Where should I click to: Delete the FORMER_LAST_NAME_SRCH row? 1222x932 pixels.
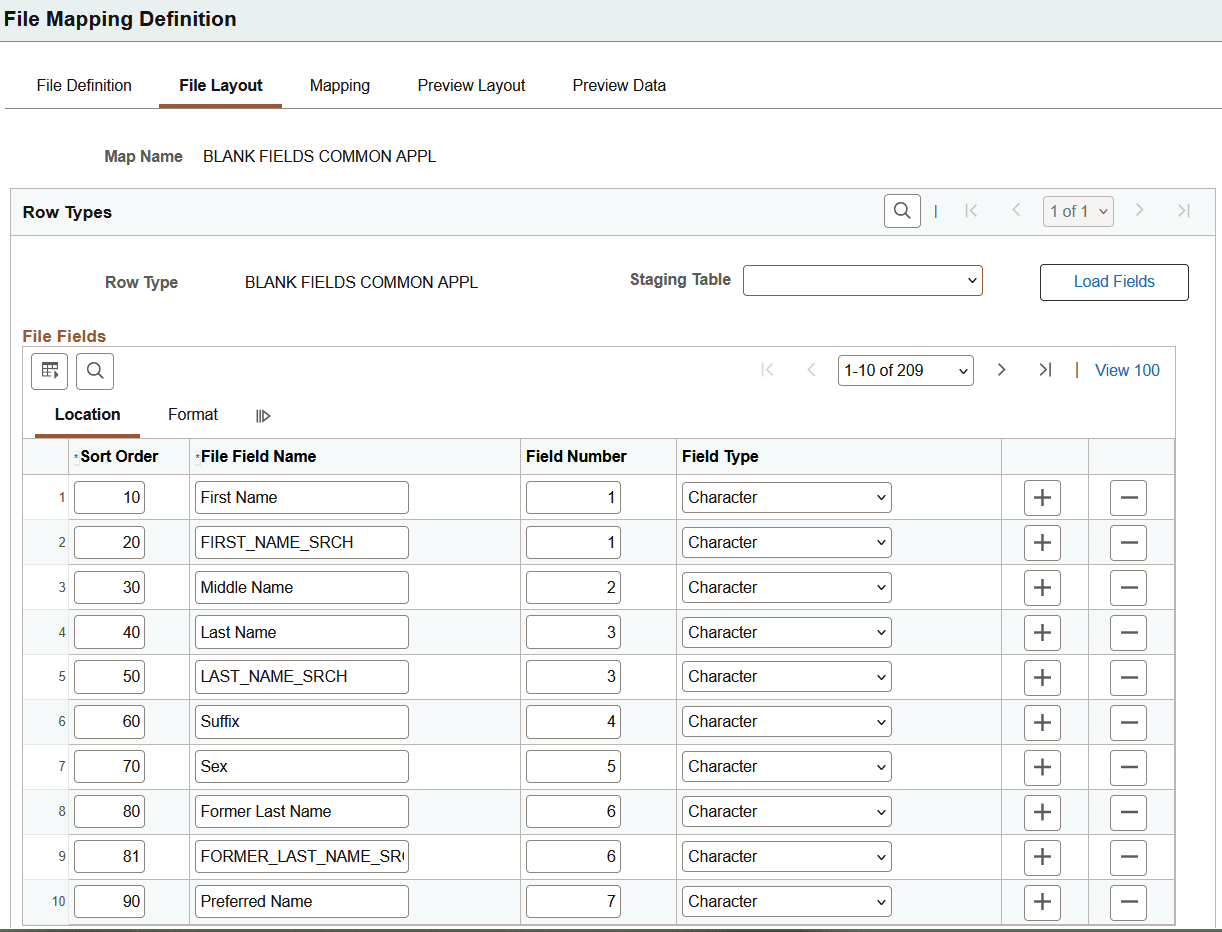pyautogui.click(x=1128, y=857)
